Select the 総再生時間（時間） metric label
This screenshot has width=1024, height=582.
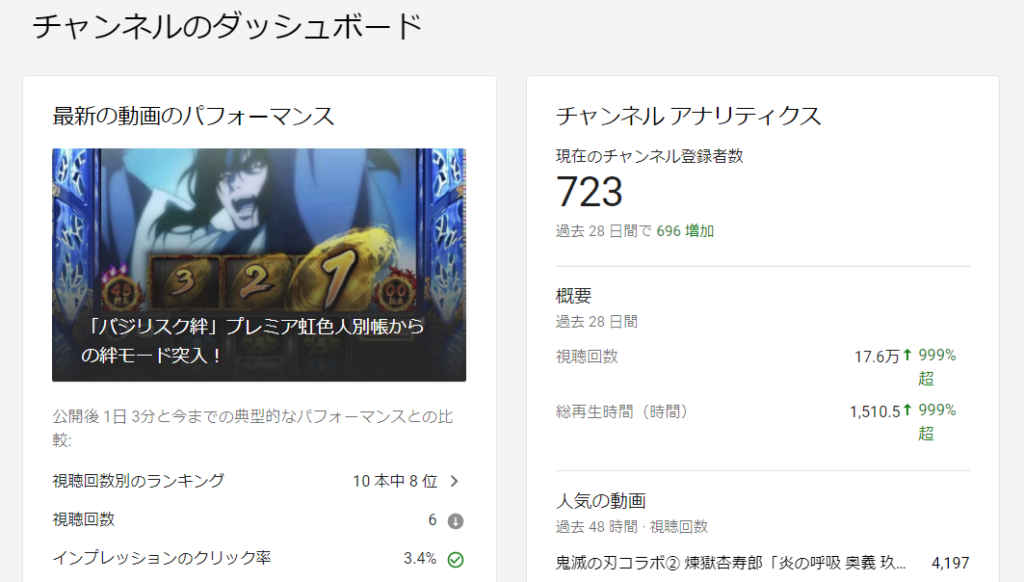click(622, 412)
